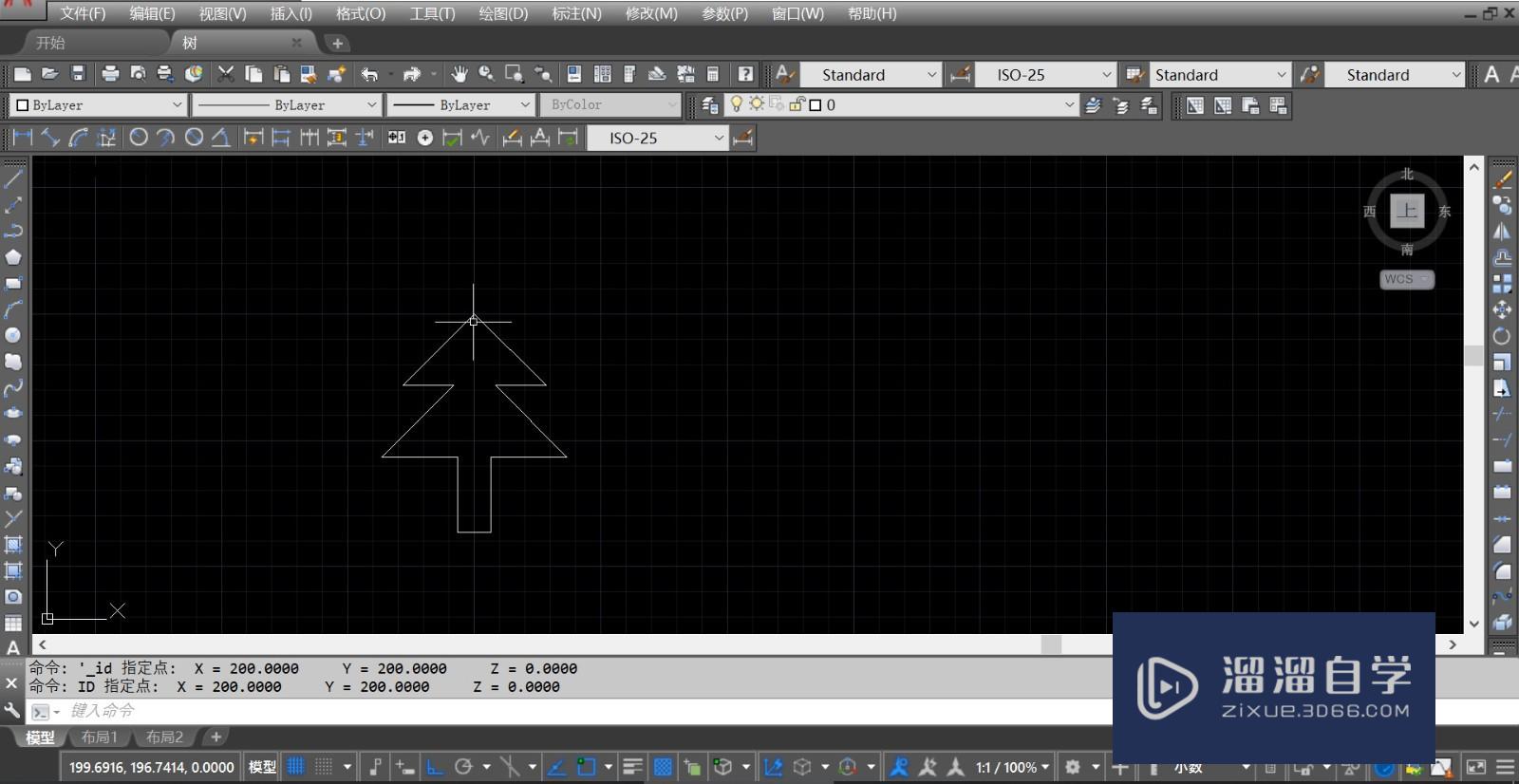Open the text style Standard dropdown

coord(871,74)
